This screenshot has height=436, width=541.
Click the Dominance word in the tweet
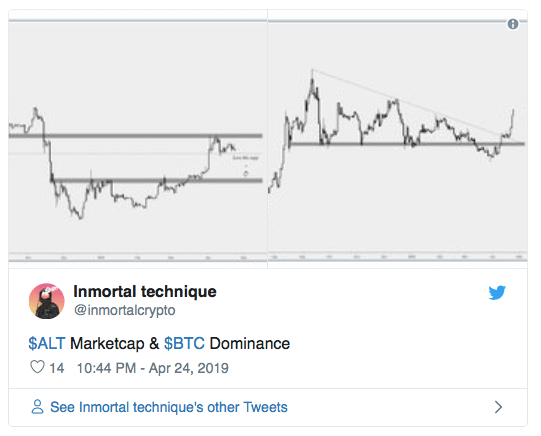250,344
